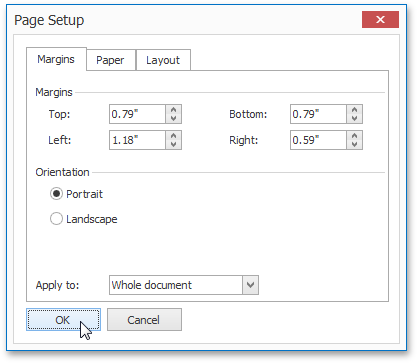Viewport: 417px width, 363px height.
Task: Close the Page Setup dialog
Action: point(380,20)
